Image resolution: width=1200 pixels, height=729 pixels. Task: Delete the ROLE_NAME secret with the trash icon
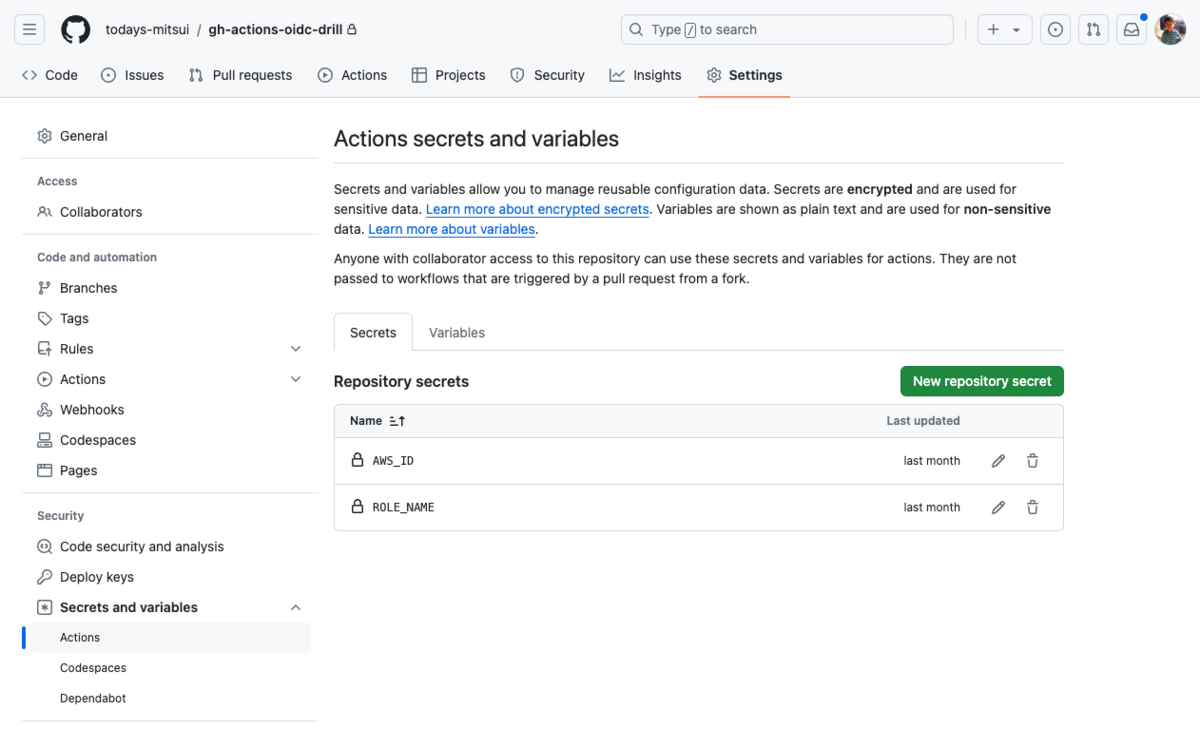[x=1032, y=507]
